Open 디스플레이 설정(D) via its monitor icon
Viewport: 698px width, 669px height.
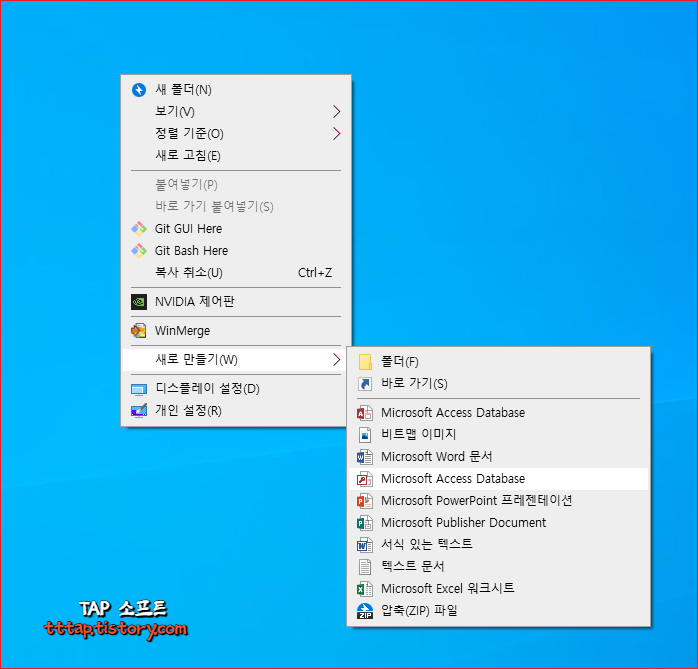[x=139, y=389]
